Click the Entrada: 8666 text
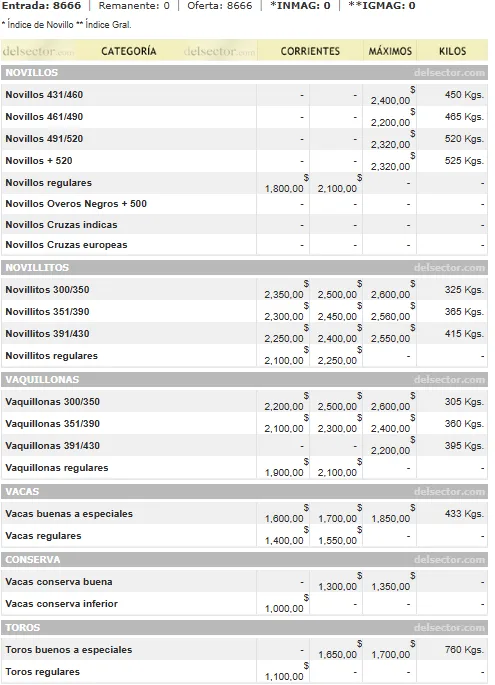This screenshot has height=685, width=495. pos(42,6)
